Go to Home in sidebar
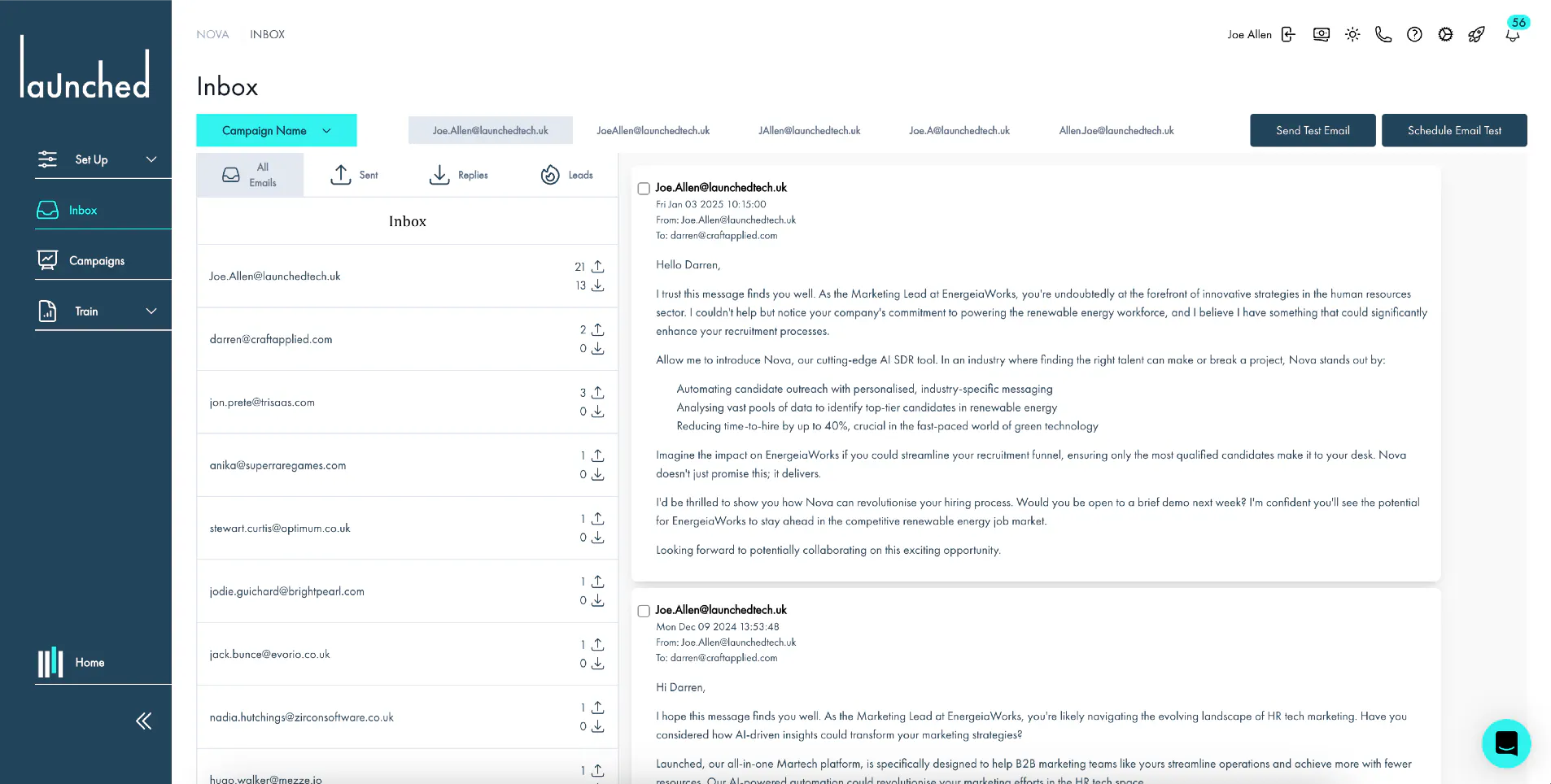 click(x=90, y=663)
